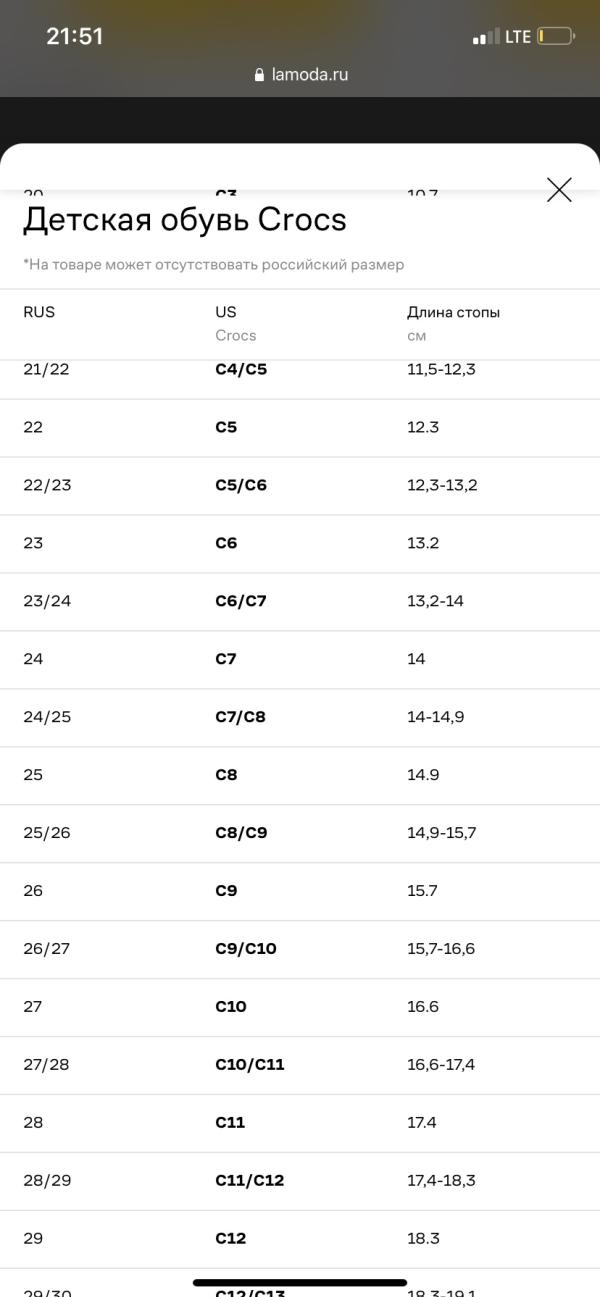The width and height of the screenshot is (600, 1297).
Task: Tap the 18.3 foot length value
Action: click(x=423, y=1238)
